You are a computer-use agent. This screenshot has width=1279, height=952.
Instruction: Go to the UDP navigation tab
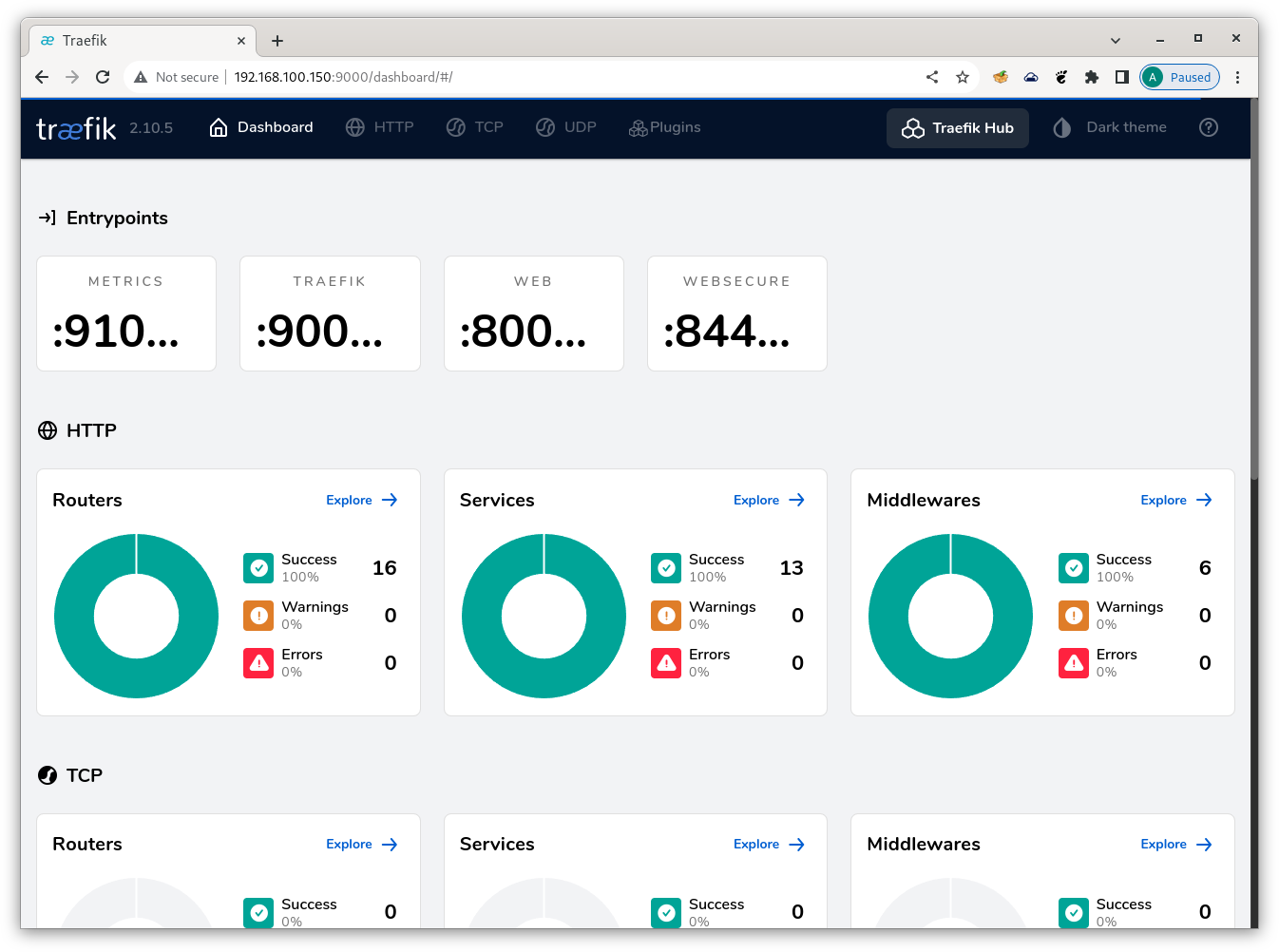click(x=565, y=127)
